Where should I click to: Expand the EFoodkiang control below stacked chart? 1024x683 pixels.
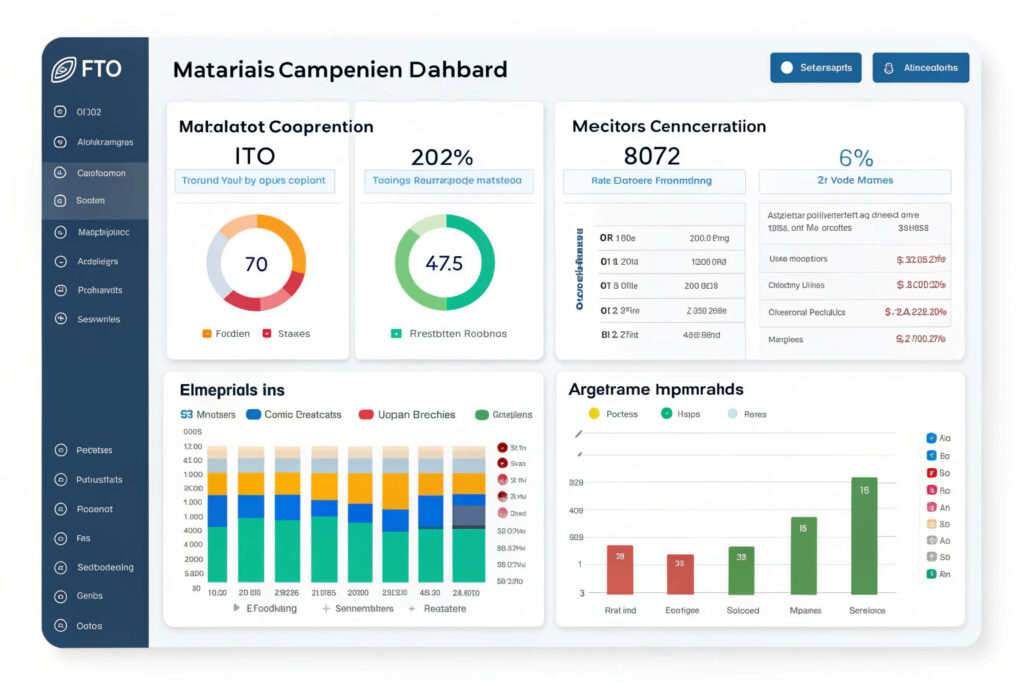[237, 608]
